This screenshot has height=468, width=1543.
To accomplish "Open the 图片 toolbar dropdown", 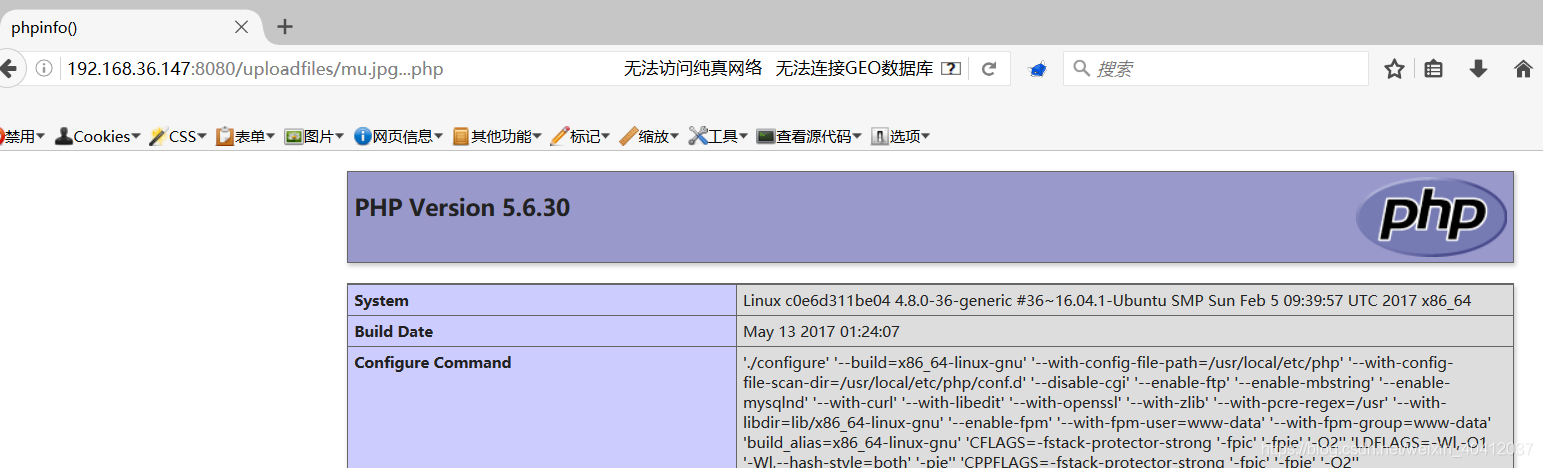I will point(314,137).
